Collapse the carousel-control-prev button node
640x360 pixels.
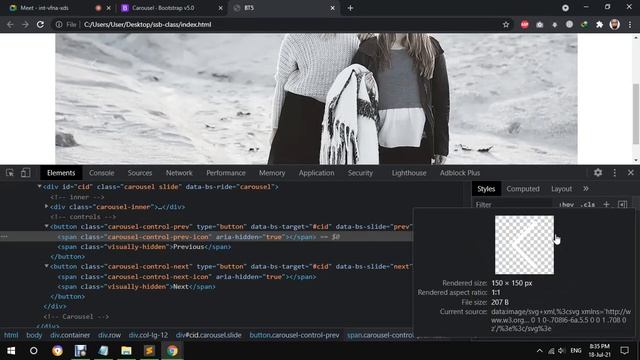pos(47,227)
